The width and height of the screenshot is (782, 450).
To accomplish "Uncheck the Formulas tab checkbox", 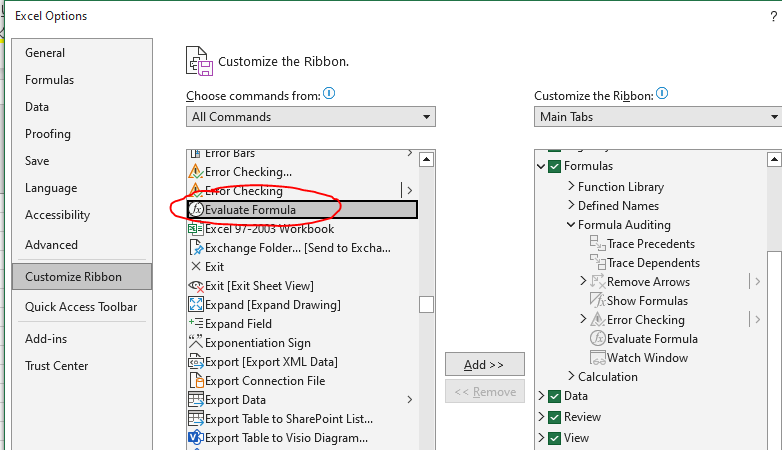I will click(x=554, y=166).
